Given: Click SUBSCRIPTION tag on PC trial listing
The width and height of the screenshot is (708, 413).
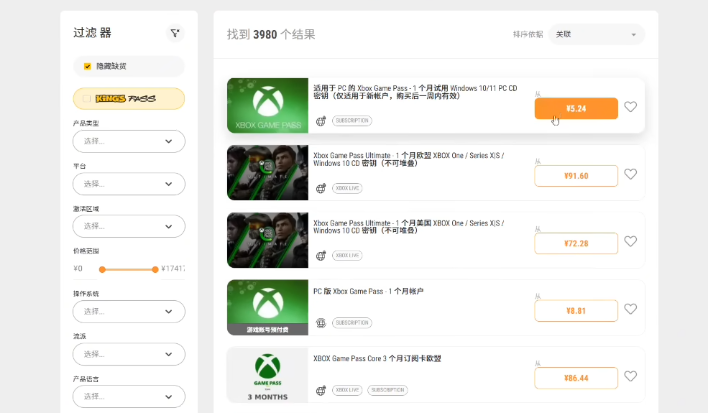Looking at the screenshot, I should [352, 121].
